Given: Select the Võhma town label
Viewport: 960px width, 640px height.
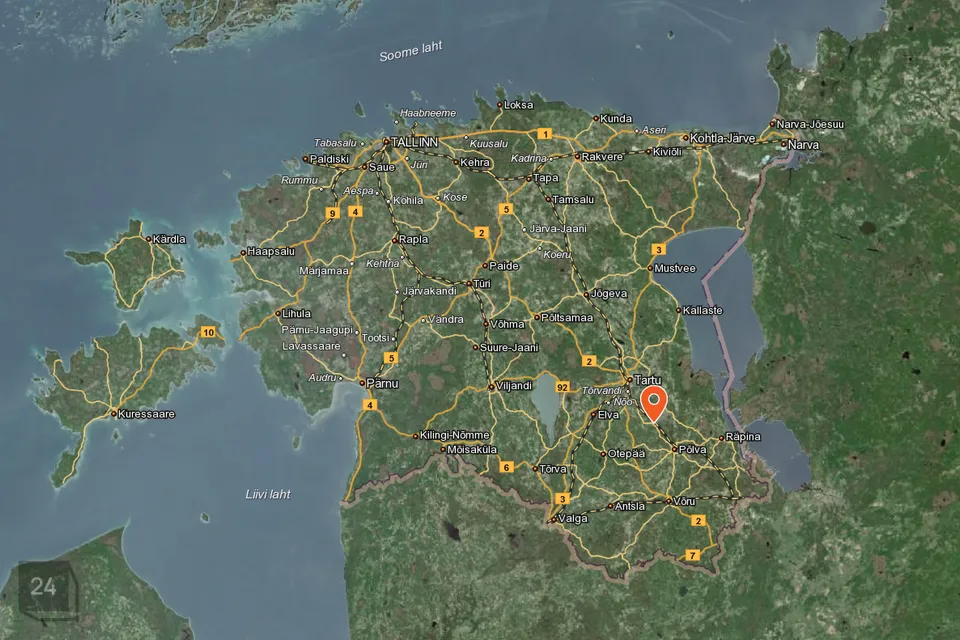Looking at the screenshot, I should pyautogui.click(x=507, y=325).
